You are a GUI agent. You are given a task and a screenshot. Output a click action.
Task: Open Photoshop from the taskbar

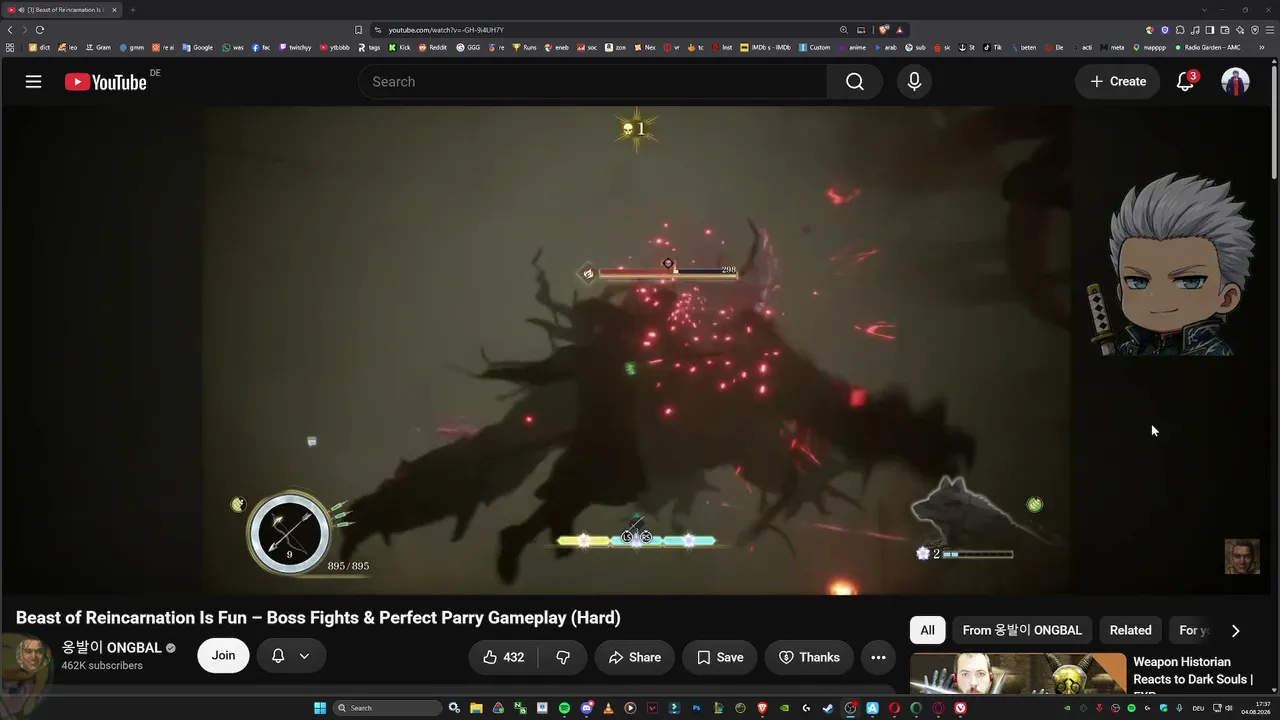click(x=696, y=708)
